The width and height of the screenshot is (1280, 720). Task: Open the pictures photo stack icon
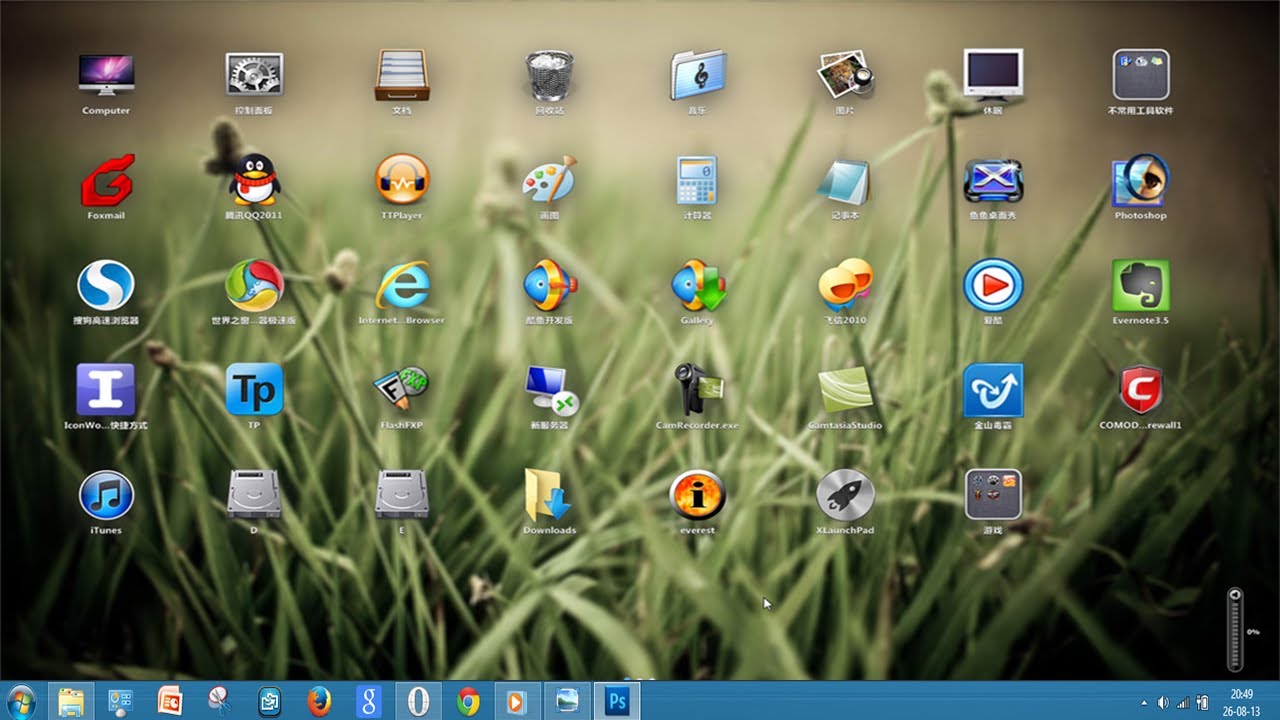pos(845,76)
